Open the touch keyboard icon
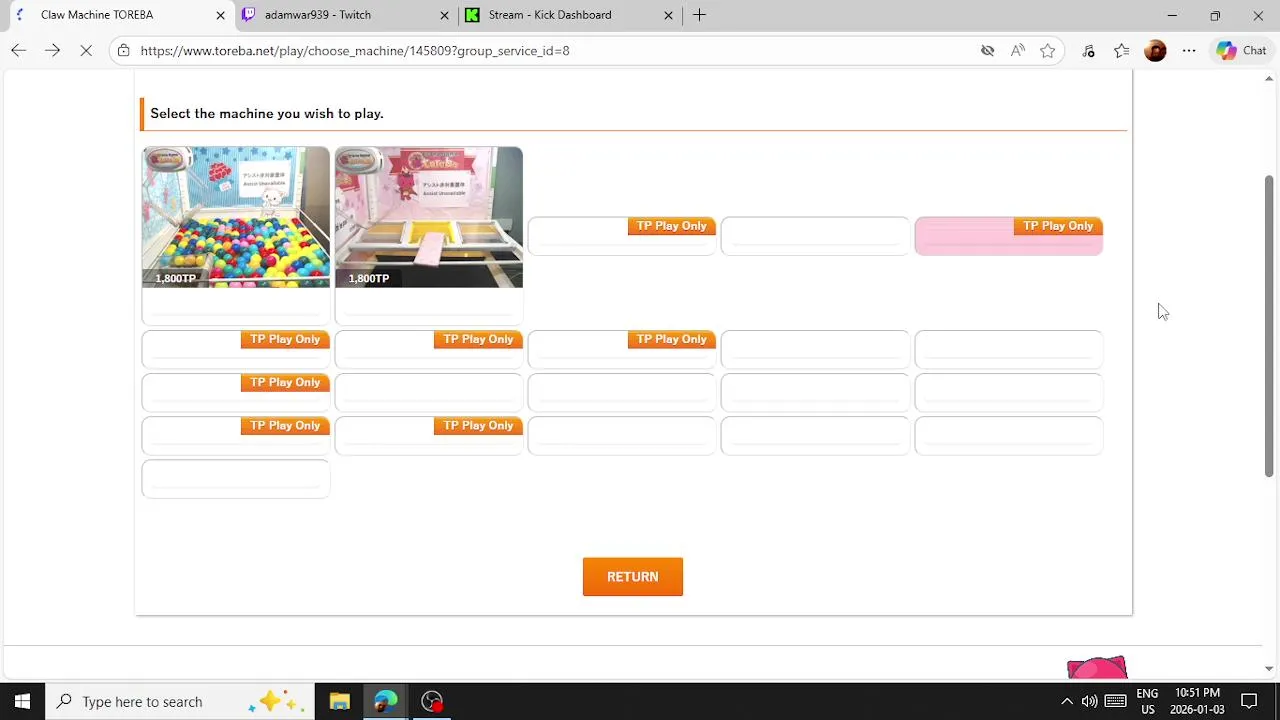This screenshot has height=720, width=1280. tap(1115, 701)
